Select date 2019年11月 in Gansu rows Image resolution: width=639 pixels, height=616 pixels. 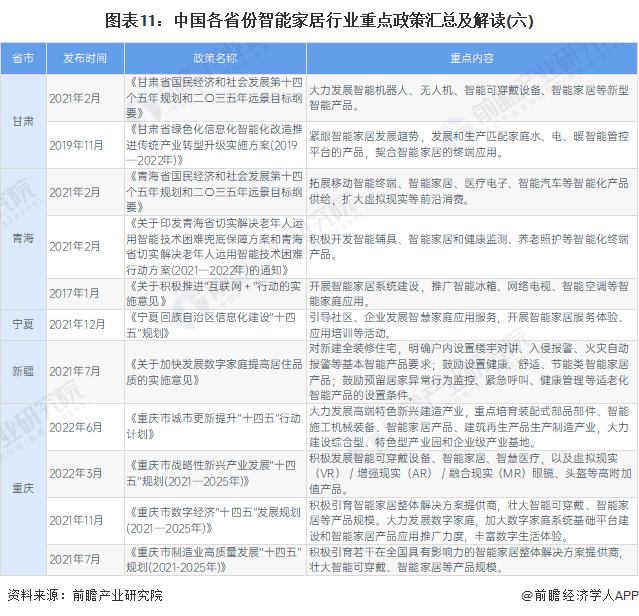(x=76, y=145)
